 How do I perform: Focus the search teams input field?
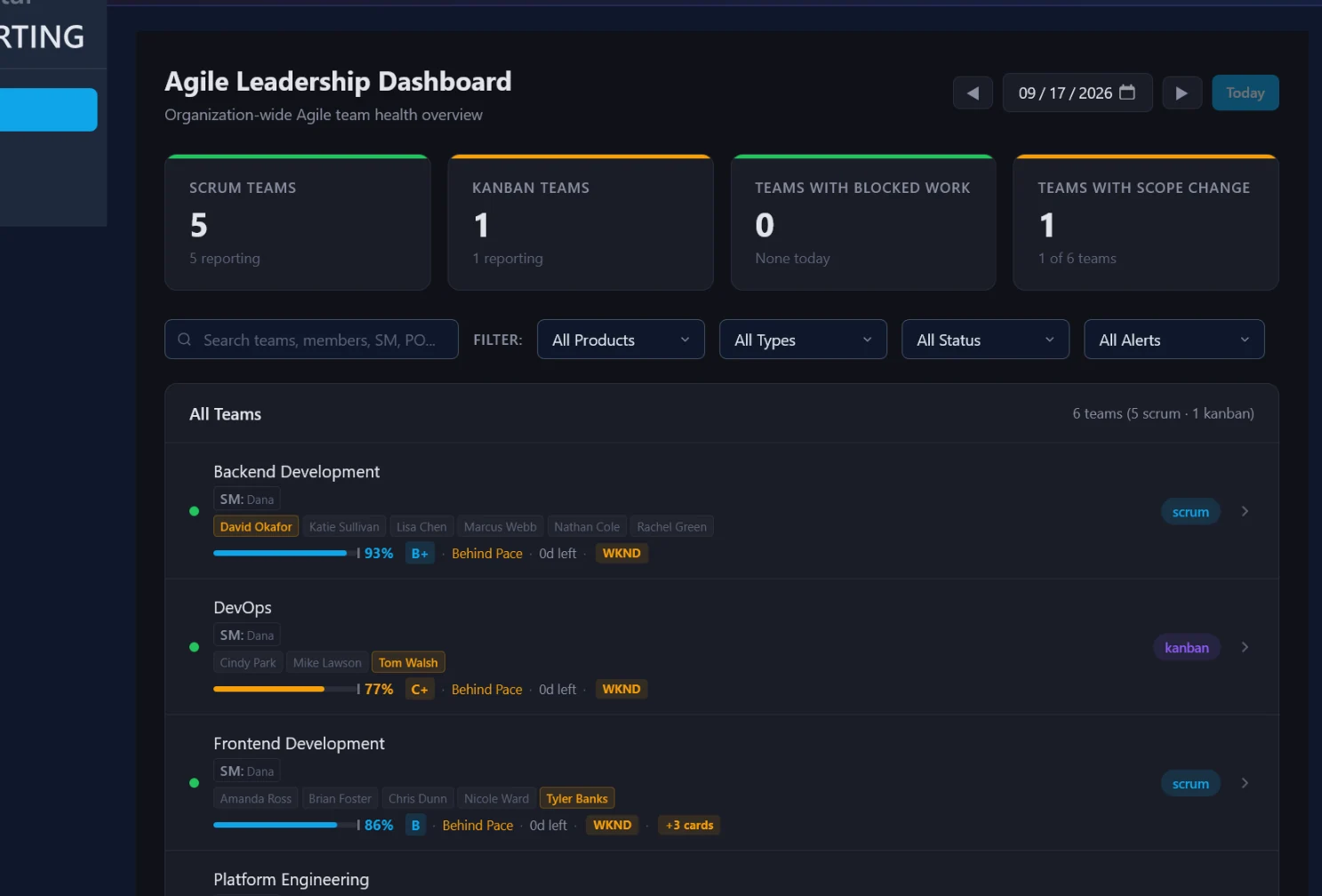tap(311, 340)
